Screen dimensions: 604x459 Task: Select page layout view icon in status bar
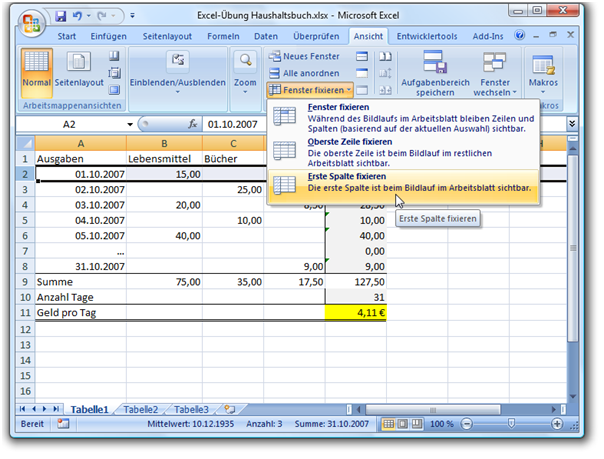click(403, 424)
